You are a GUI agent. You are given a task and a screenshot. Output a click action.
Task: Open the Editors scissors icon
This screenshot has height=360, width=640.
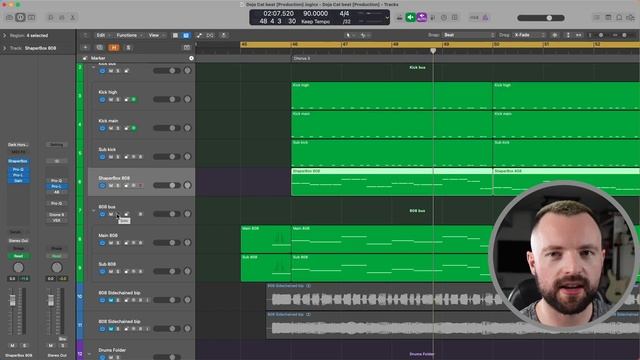click(73, 18)
